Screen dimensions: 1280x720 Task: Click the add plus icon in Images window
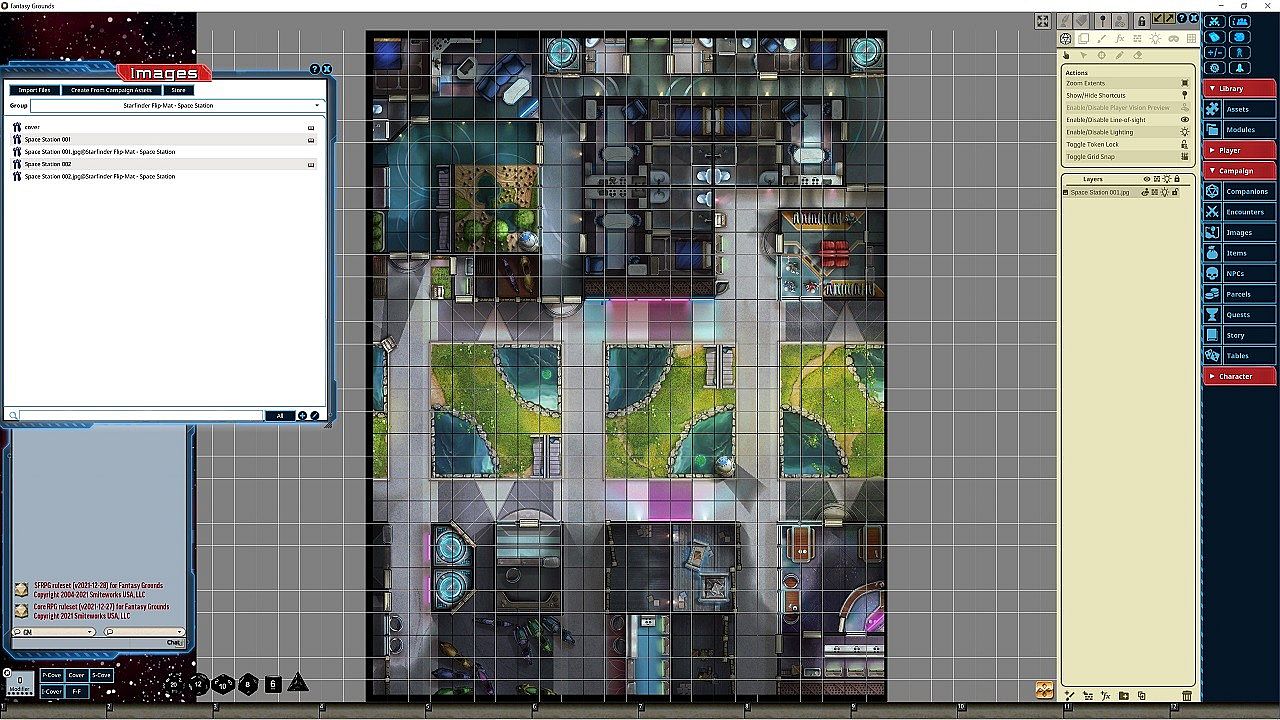[x=303, y=416]
